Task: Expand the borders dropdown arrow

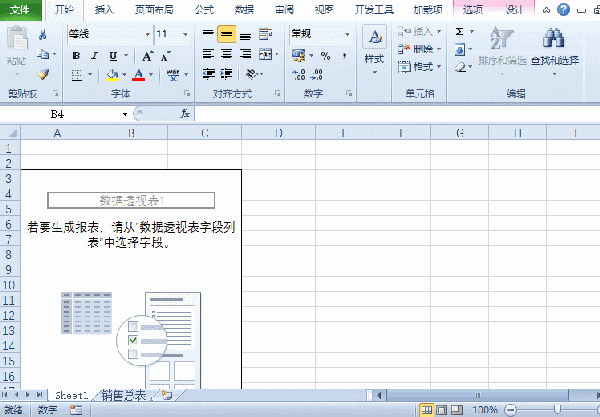Action: pos(90,75)
